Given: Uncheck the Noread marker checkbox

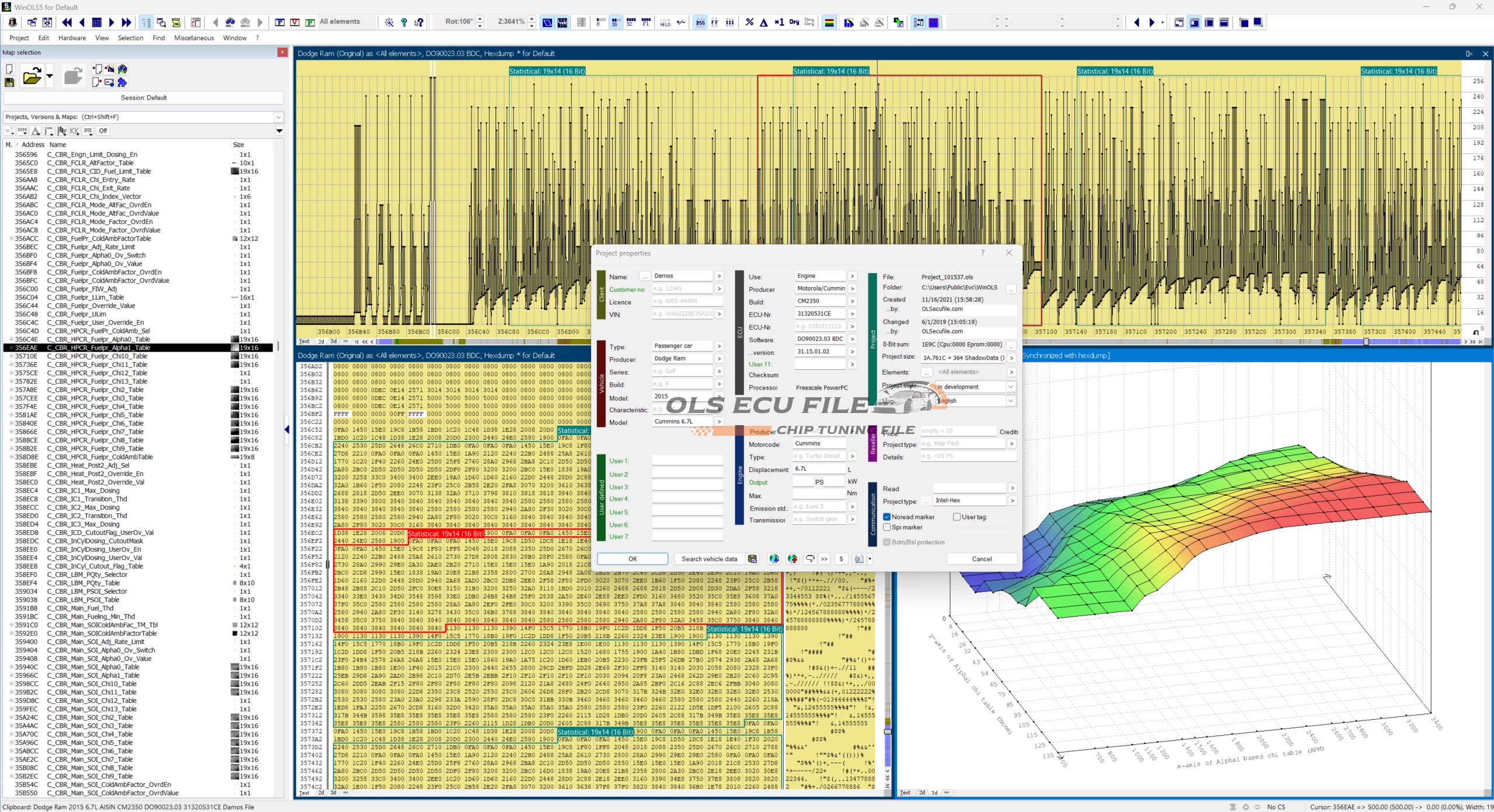Looking at the screenshot, I should click(887, 517).
